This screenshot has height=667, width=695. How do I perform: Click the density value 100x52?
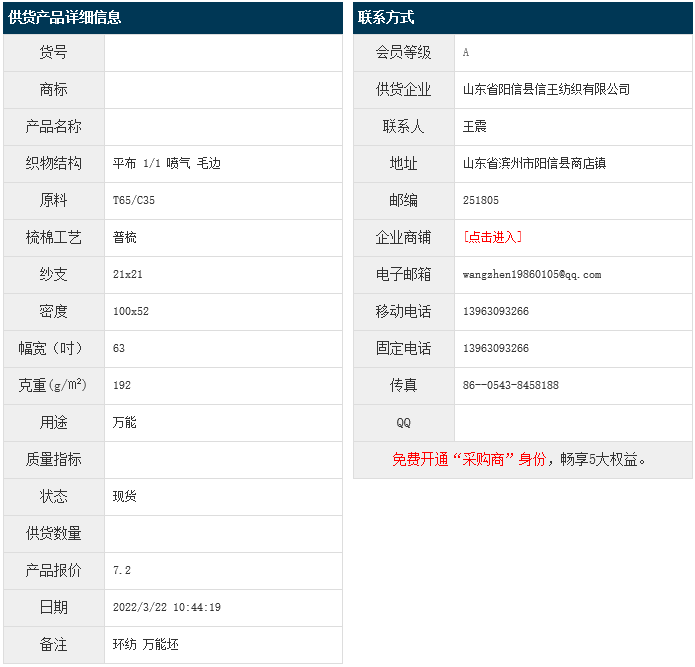coord(131,311)
